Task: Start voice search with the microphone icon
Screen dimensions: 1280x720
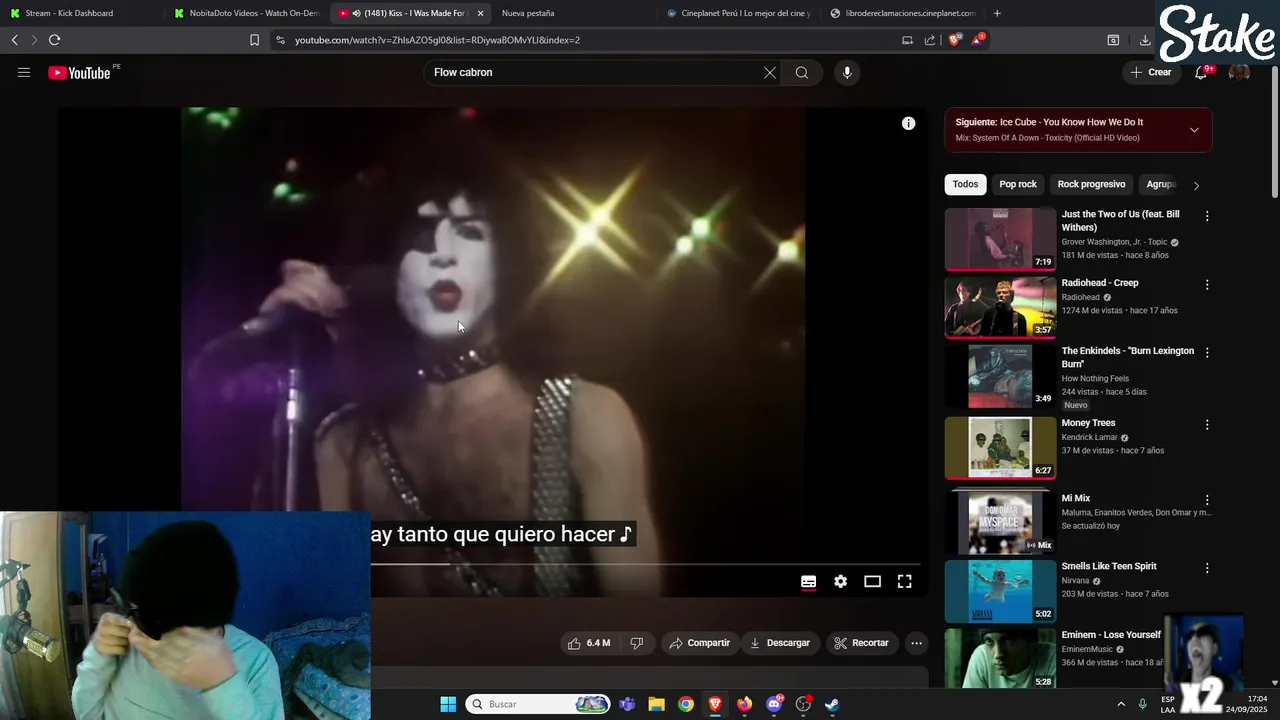Action: (847, 72)
